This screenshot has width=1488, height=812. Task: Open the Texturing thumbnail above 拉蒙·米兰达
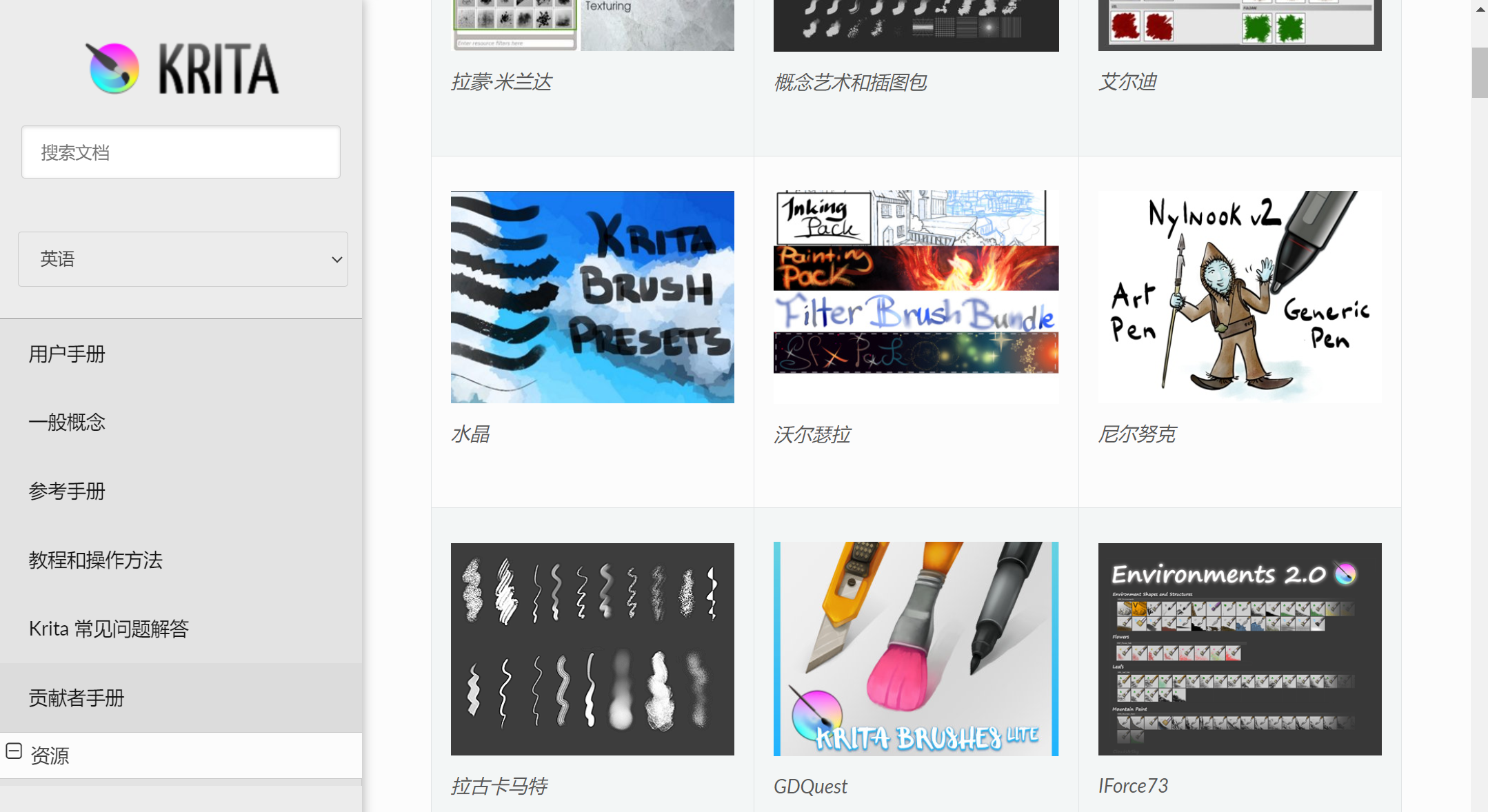[592, 26]
